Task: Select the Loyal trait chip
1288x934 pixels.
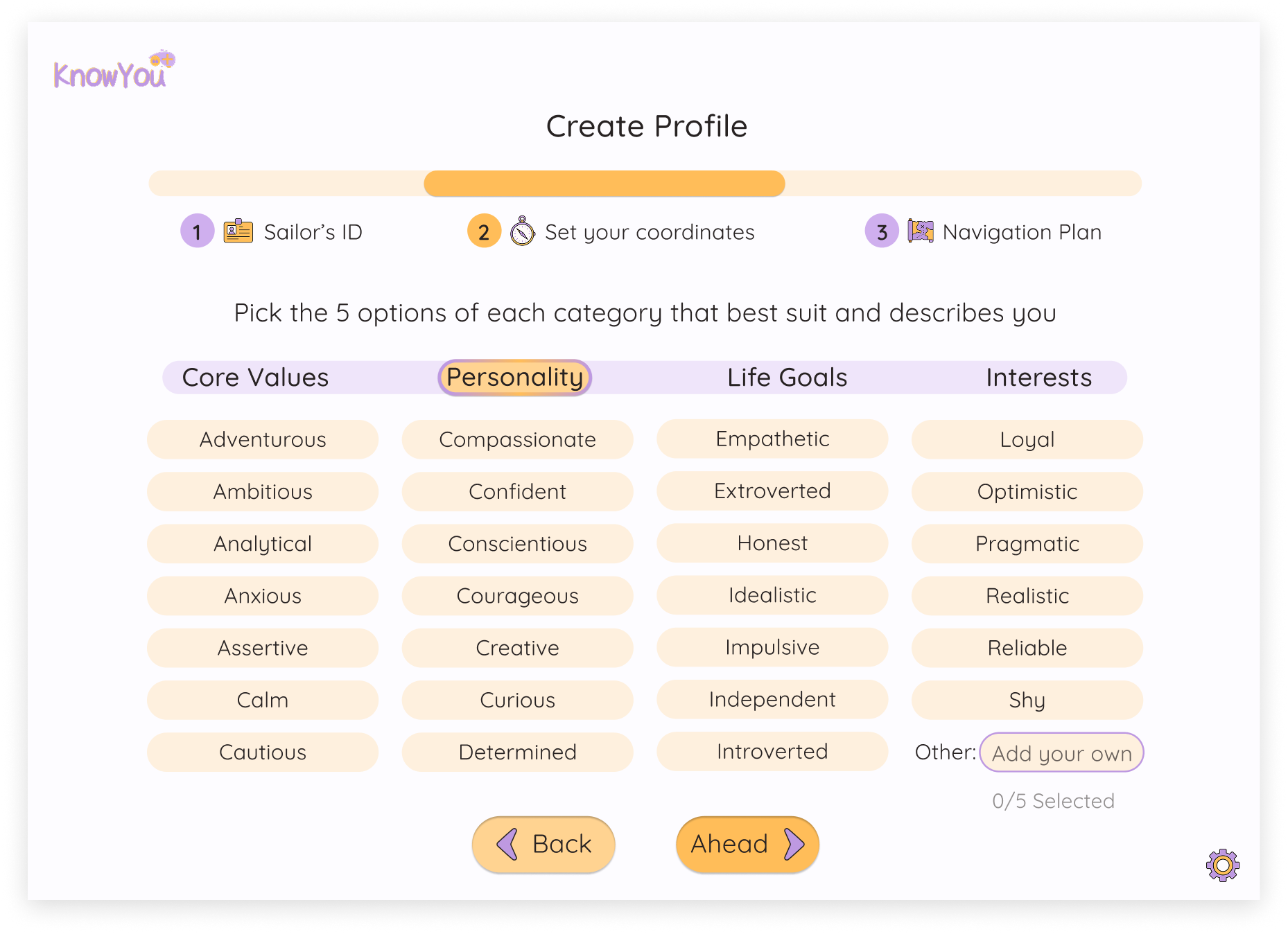Action: [1027, 439]
